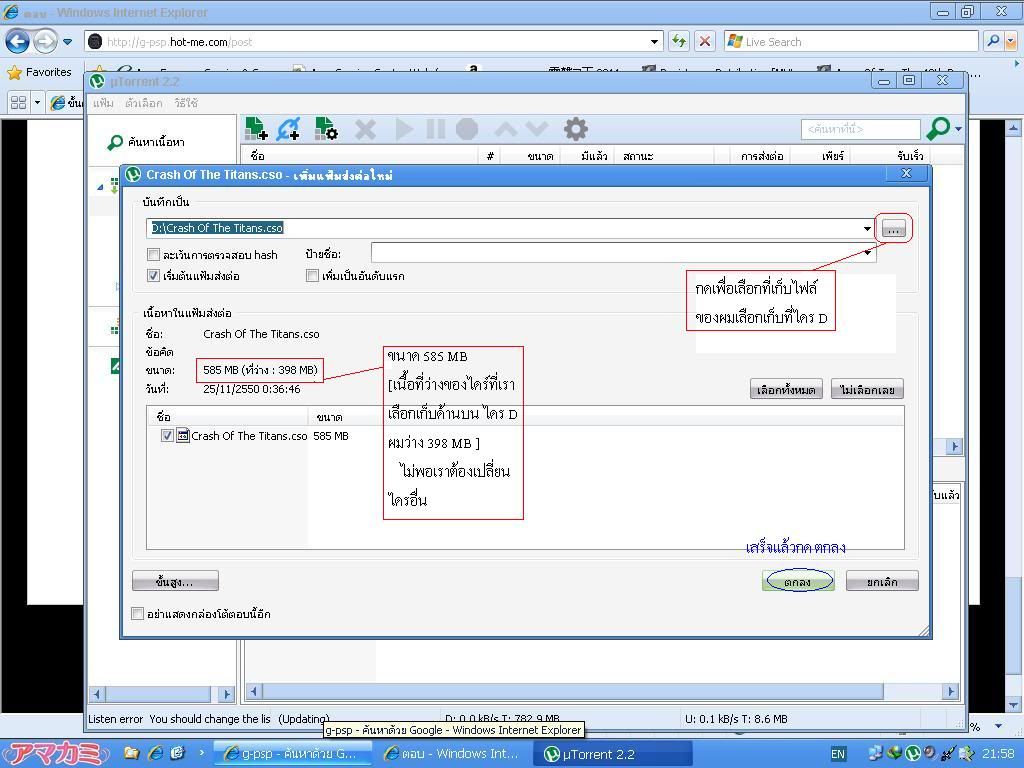Click Internet Explorer Forward button
Screen dimensions: 1024x768
tap(45, 42)
